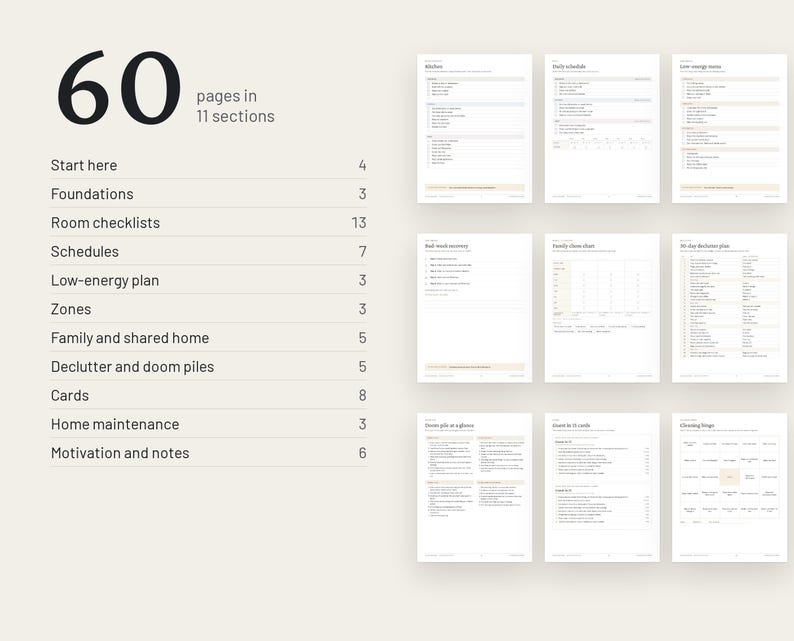Viewport: 794px width, 641px height.
Task: Select the 'Schedules' section label
Action: pyautogui.click(x=85, y=252)
